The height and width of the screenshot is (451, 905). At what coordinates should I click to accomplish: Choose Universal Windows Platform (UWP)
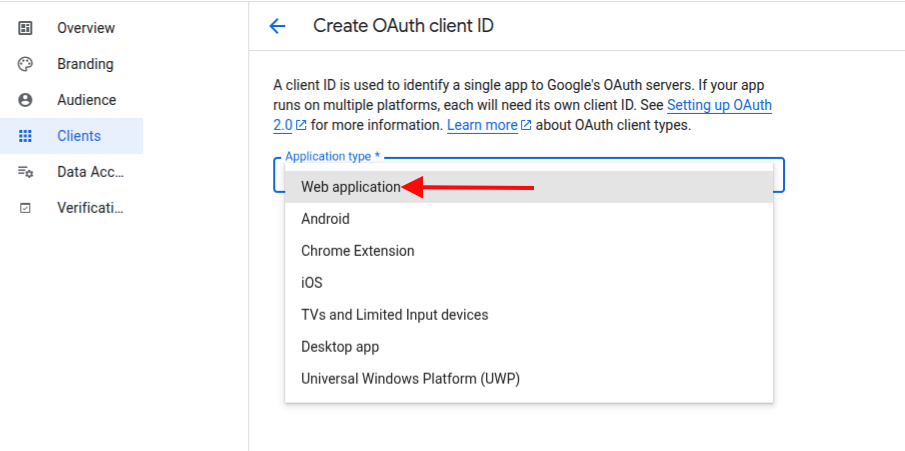[529, 379]
